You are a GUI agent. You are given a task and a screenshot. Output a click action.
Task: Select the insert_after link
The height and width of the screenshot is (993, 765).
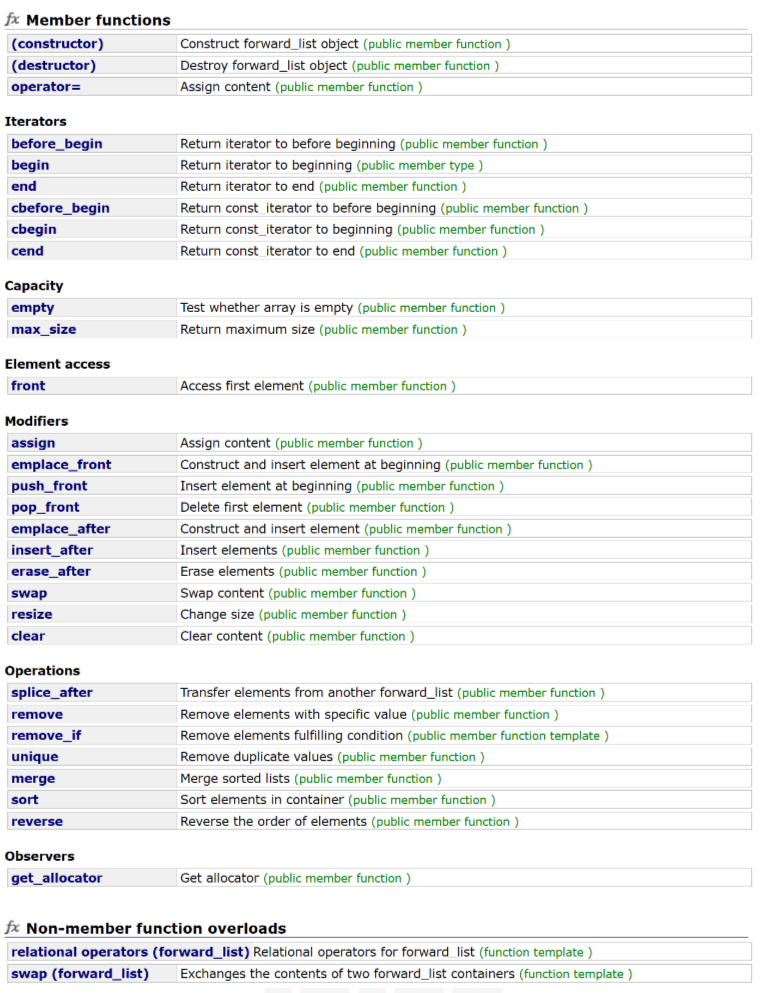coord(52,550)
